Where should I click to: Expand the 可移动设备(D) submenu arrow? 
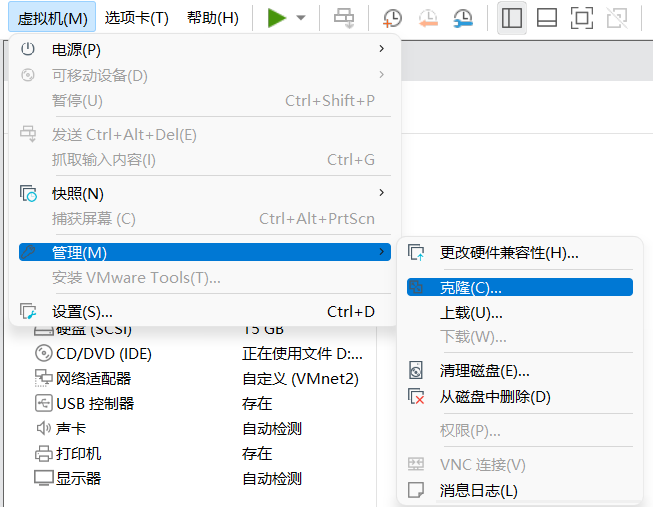click(381, 75)
